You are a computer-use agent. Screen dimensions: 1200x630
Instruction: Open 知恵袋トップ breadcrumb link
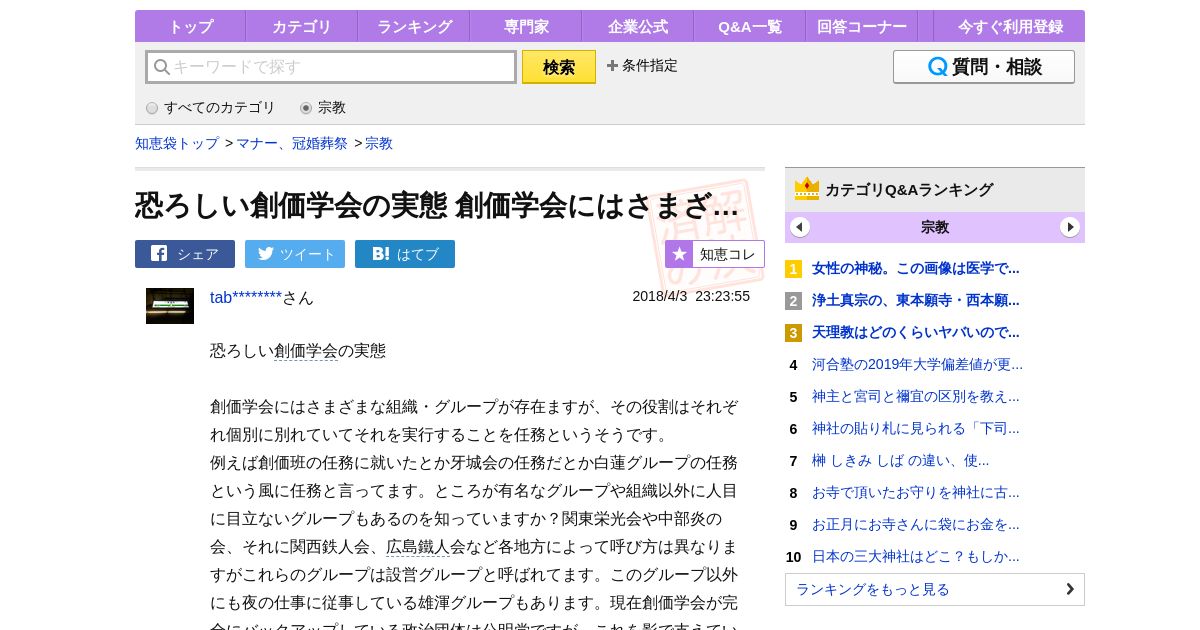(177, 143)
